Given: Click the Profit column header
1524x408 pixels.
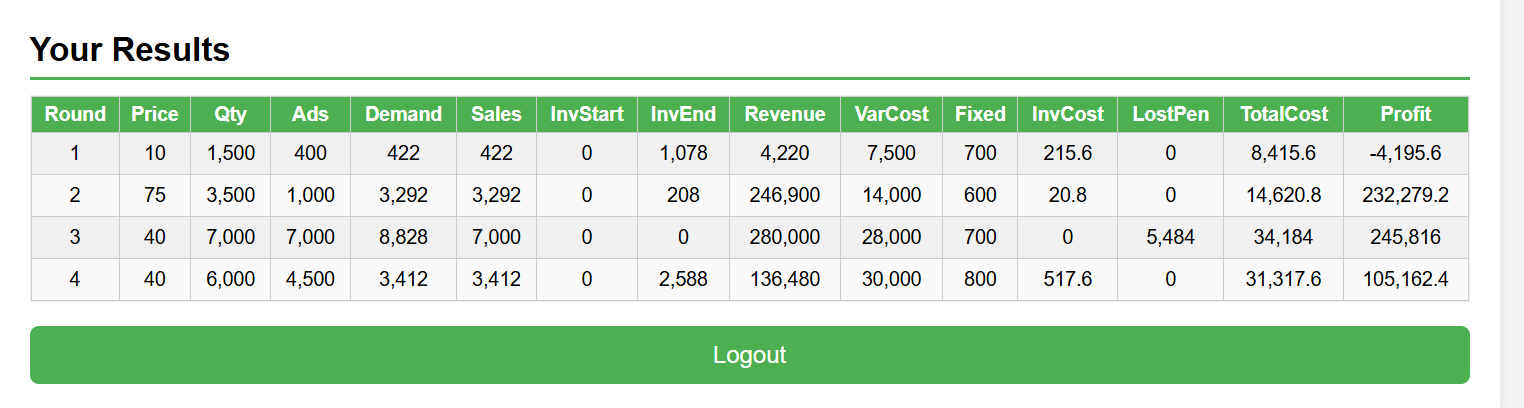Looking at the screenshot, I should [1405, 114].
